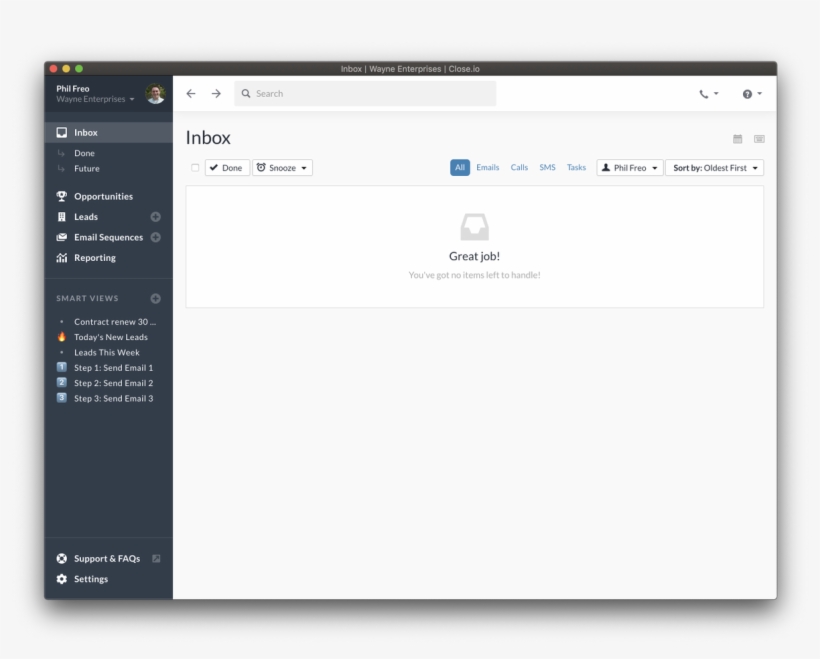Viewport: 820px width, 659px height.
Task: Add new Email Sequence with plus icon
Action: pyautogui.click(x=155, y=238)
